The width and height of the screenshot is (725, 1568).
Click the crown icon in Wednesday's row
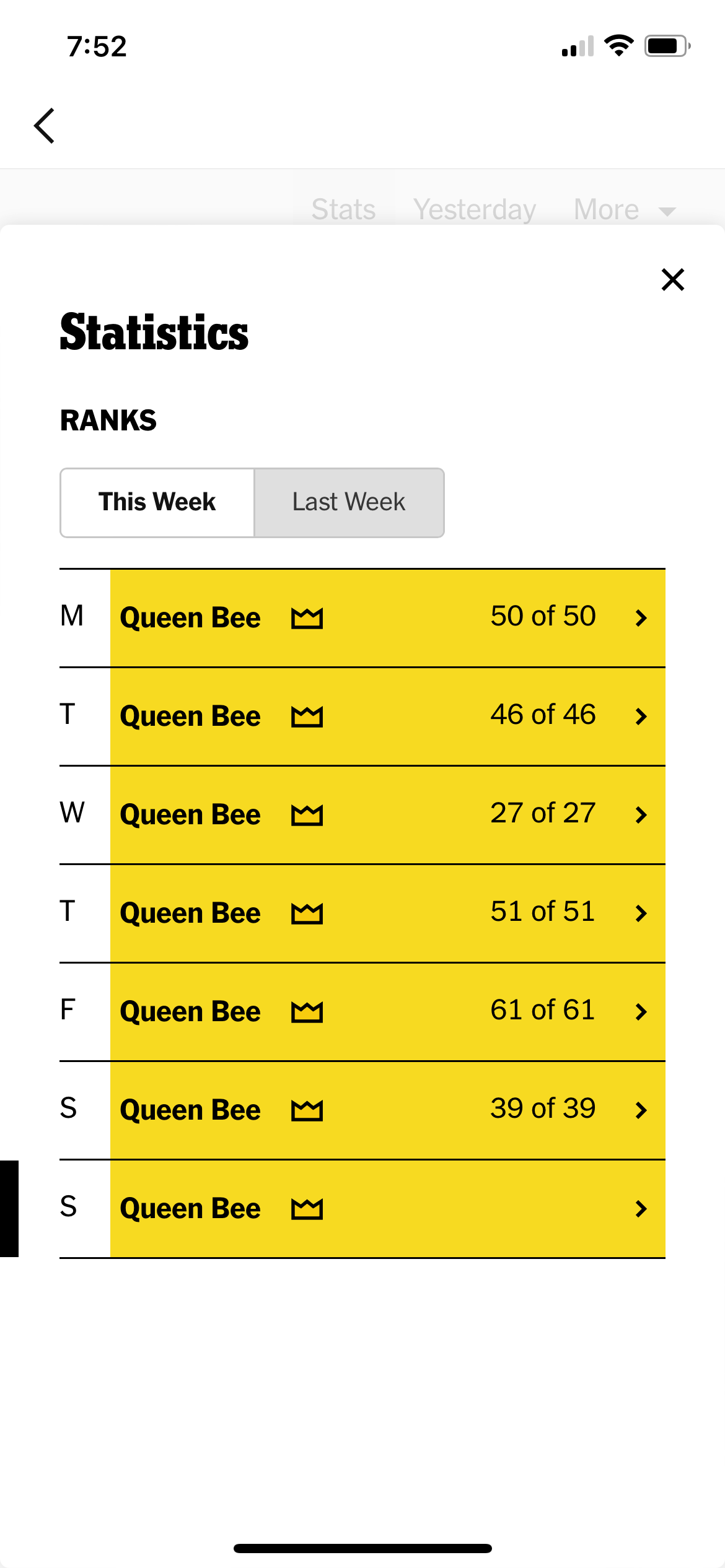click(307, 815)
